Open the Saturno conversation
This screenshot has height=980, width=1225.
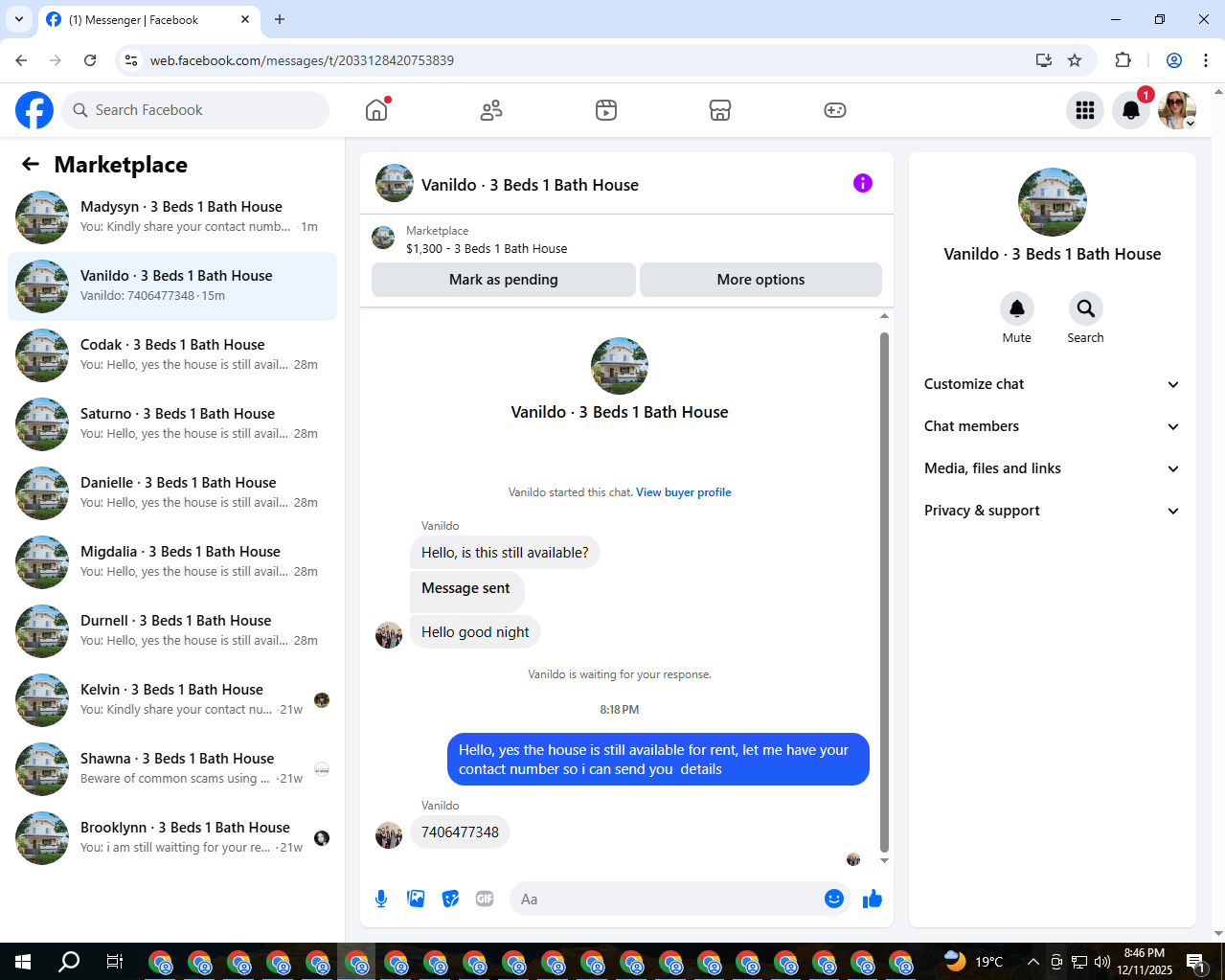[172, 424]
